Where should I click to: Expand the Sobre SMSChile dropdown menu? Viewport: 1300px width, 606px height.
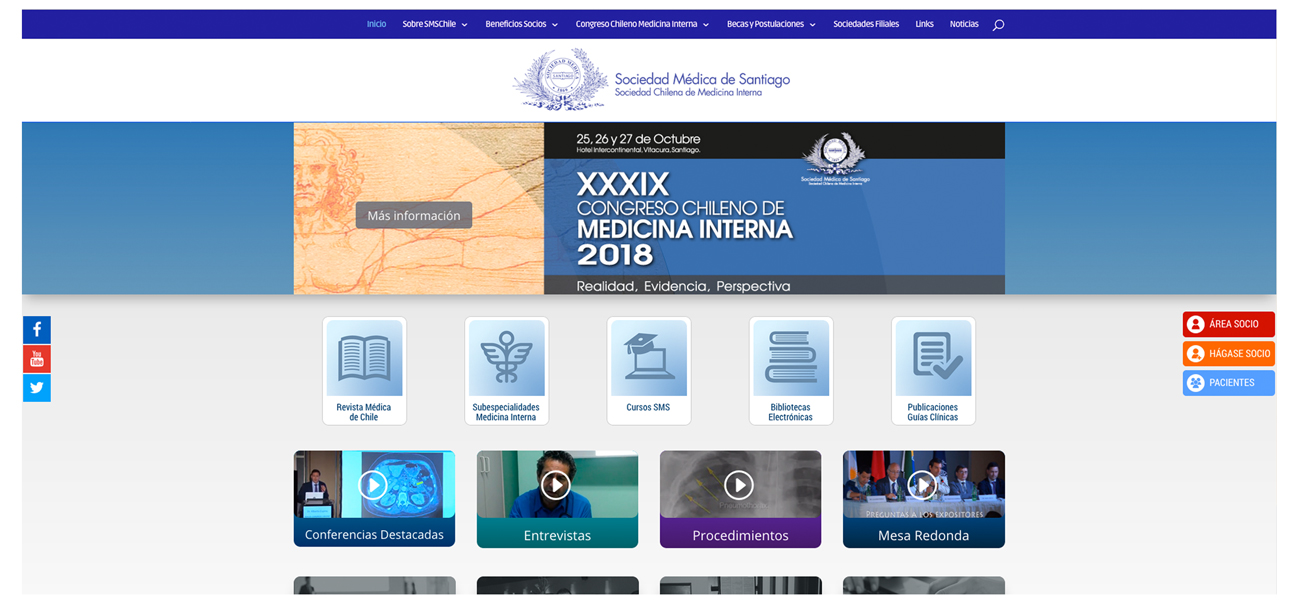tap(434, 24)
